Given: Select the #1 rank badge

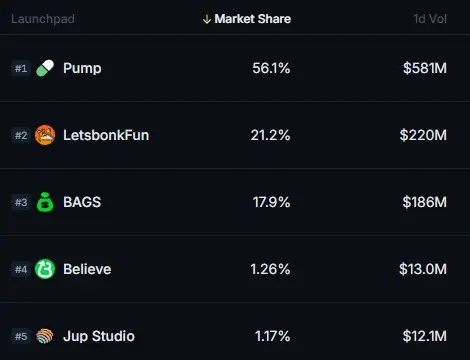Looking at the screenshot, I should pos(21,68).
